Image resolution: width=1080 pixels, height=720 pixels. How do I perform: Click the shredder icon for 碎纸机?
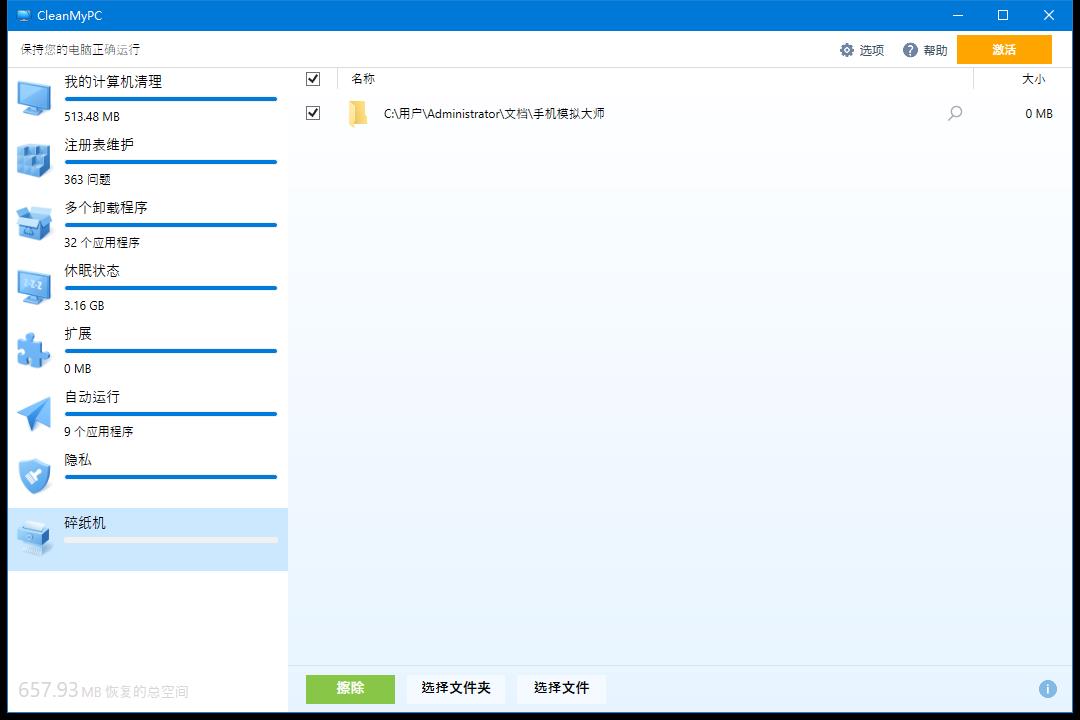(34, 538)
